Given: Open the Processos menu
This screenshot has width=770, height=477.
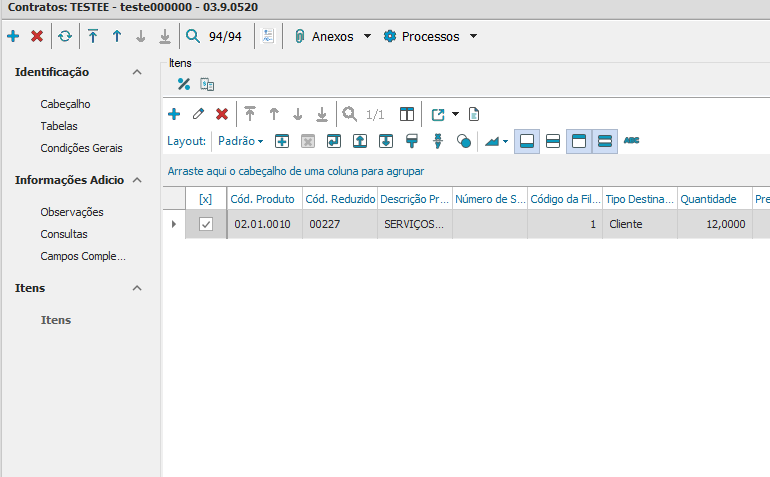Looking at the screenshot, I should coord(430,37).
